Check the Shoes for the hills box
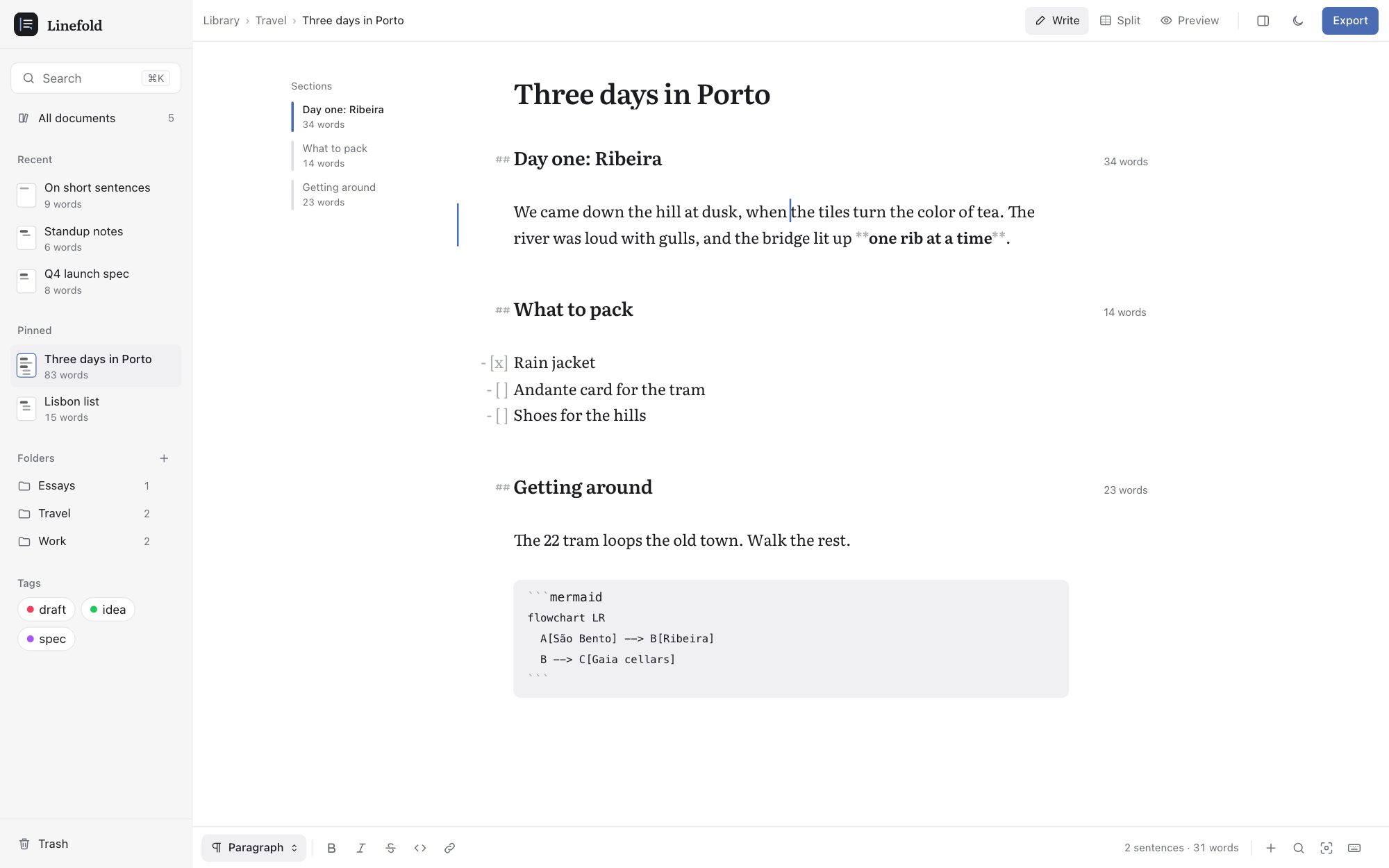This screenshot has height=868, width=1389. tap(501, 416)
